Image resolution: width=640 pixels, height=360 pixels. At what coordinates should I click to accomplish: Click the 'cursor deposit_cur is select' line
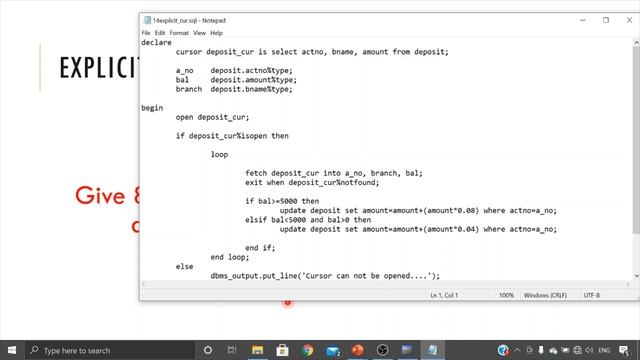[x=312, y=52]
